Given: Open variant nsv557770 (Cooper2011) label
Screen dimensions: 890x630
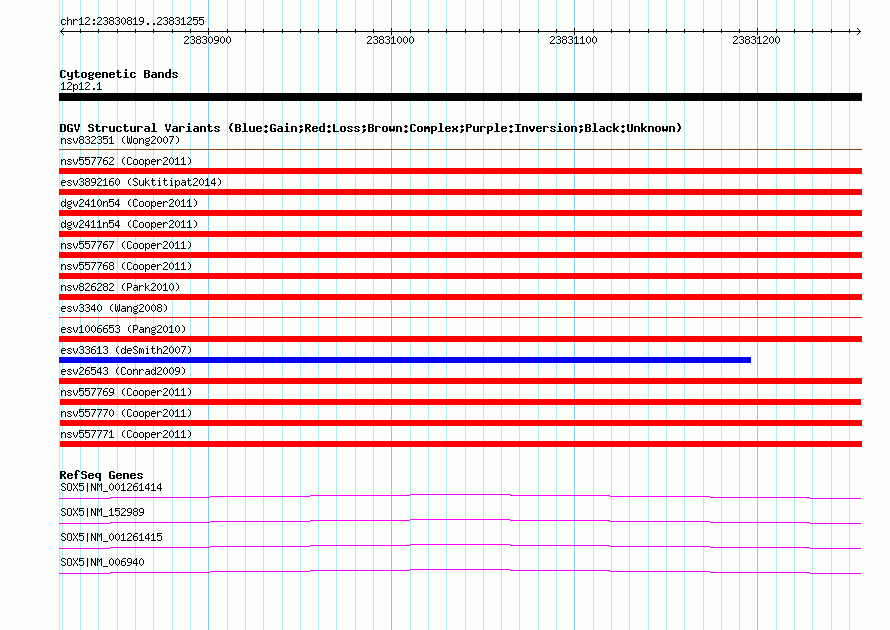Looking at the screenshot, I should [126, 413].
